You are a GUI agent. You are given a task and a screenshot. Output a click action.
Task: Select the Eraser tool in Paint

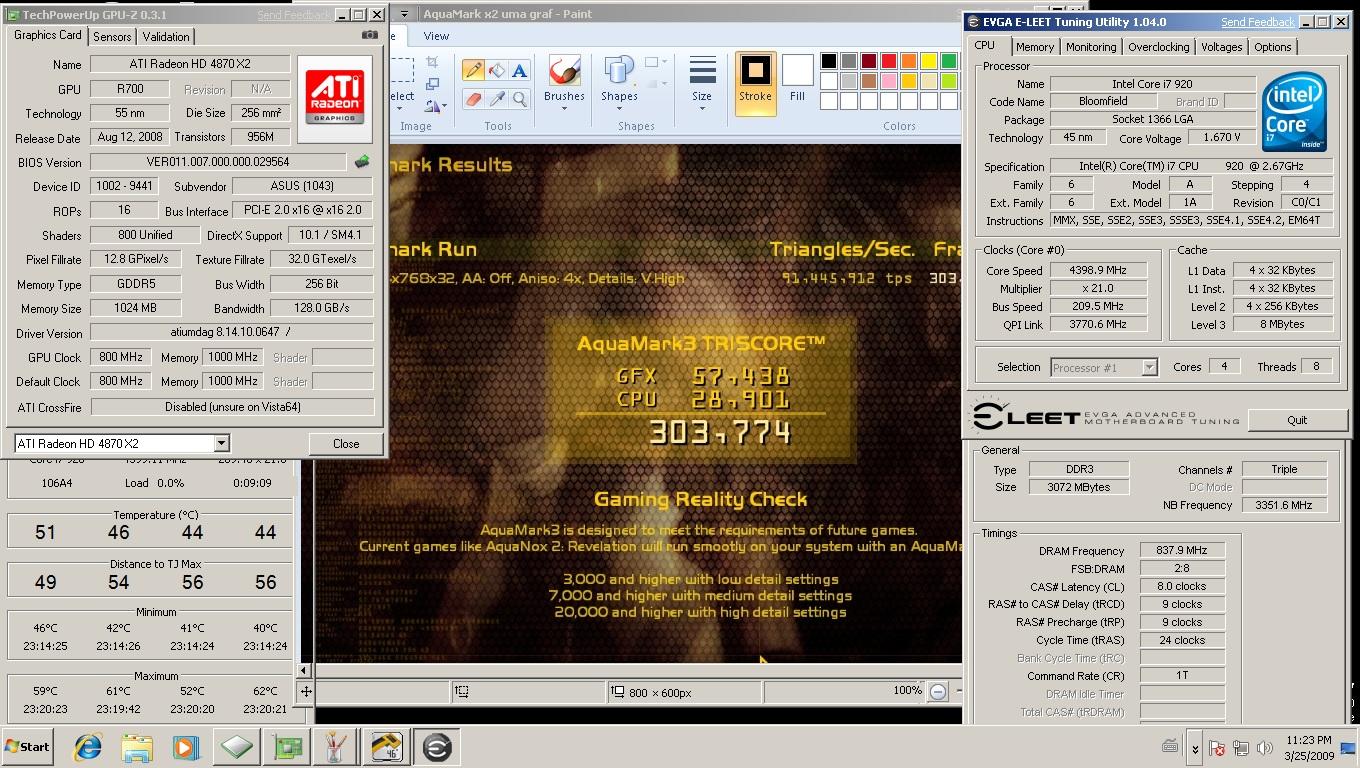[x=473, y=99]
